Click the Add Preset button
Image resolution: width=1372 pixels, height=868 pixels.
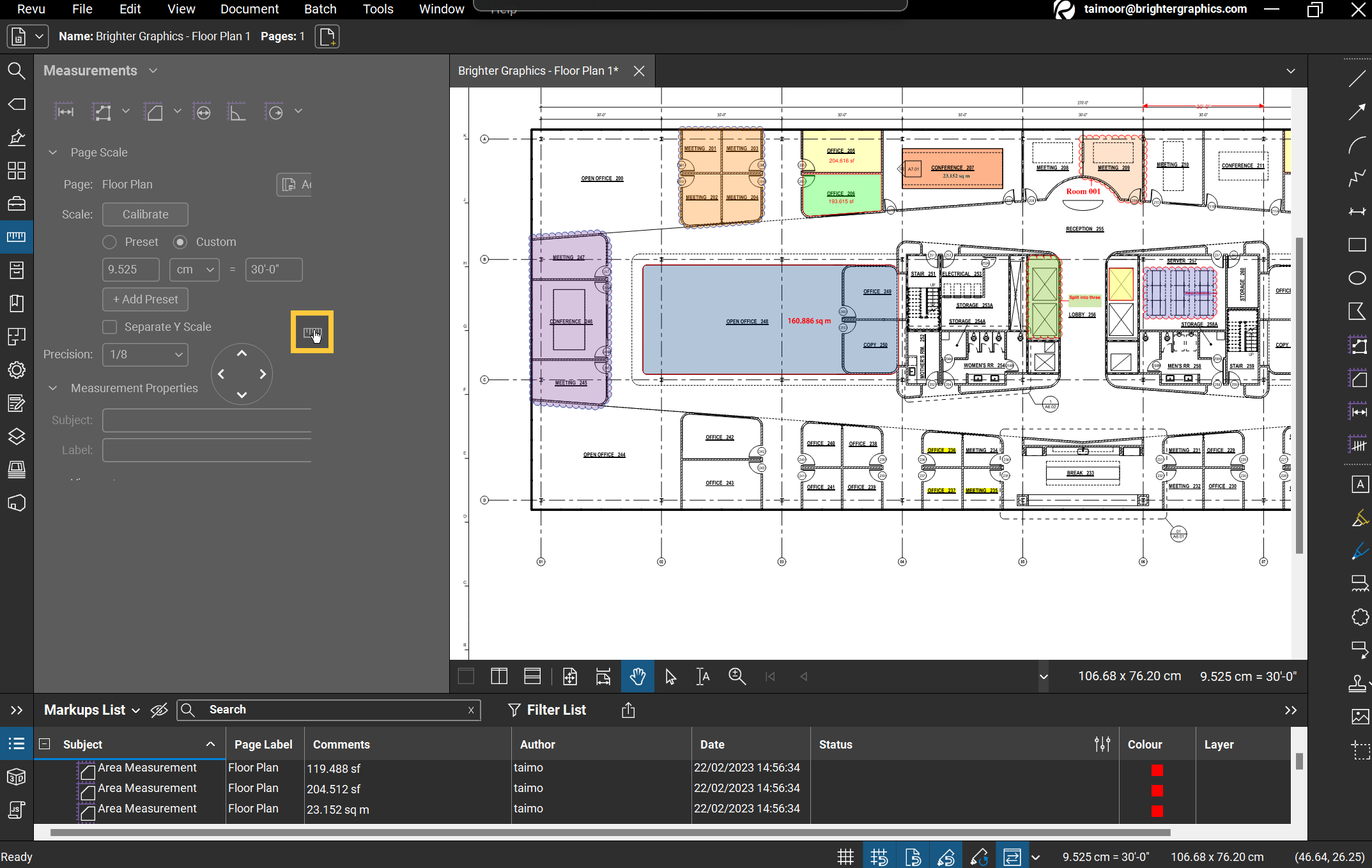[145, 300]
